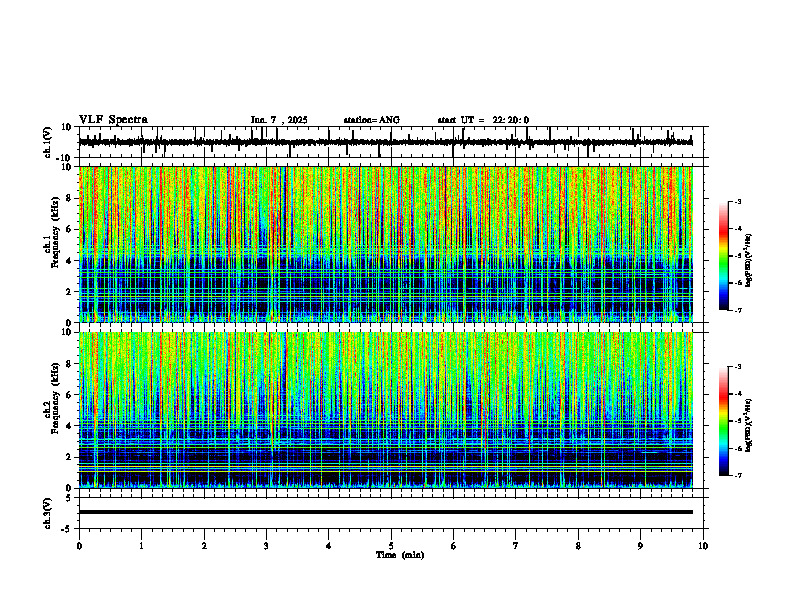Click the thick black ch.3 trace line

coord(385,512)
